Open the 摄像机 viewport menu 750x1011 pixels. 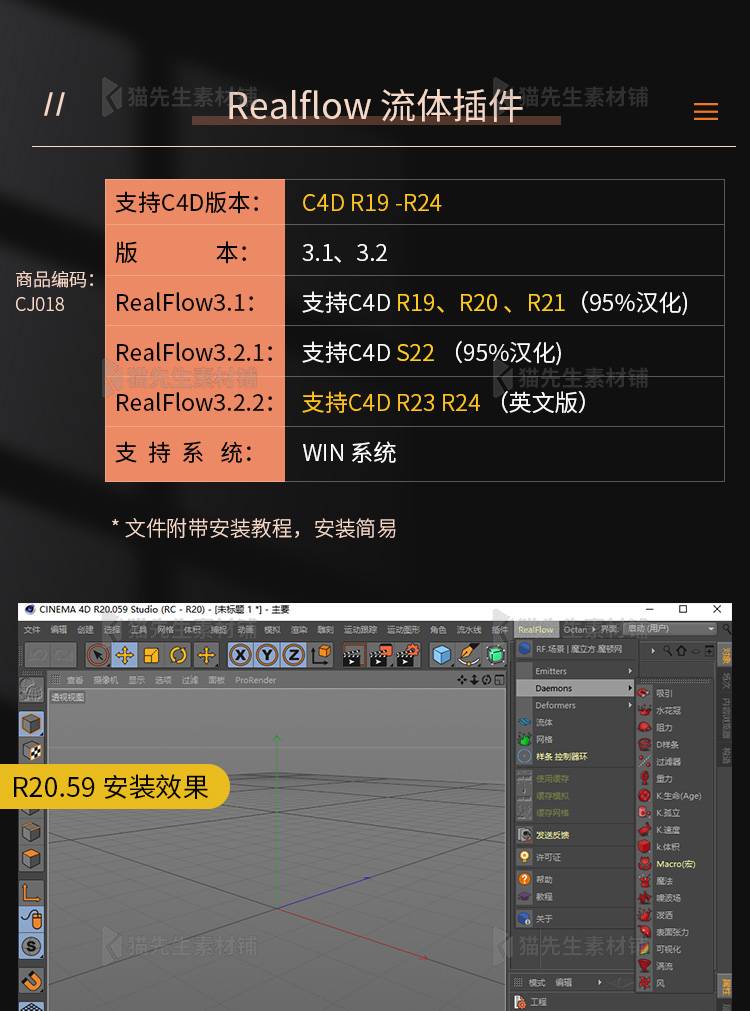[x=106, y=680]
